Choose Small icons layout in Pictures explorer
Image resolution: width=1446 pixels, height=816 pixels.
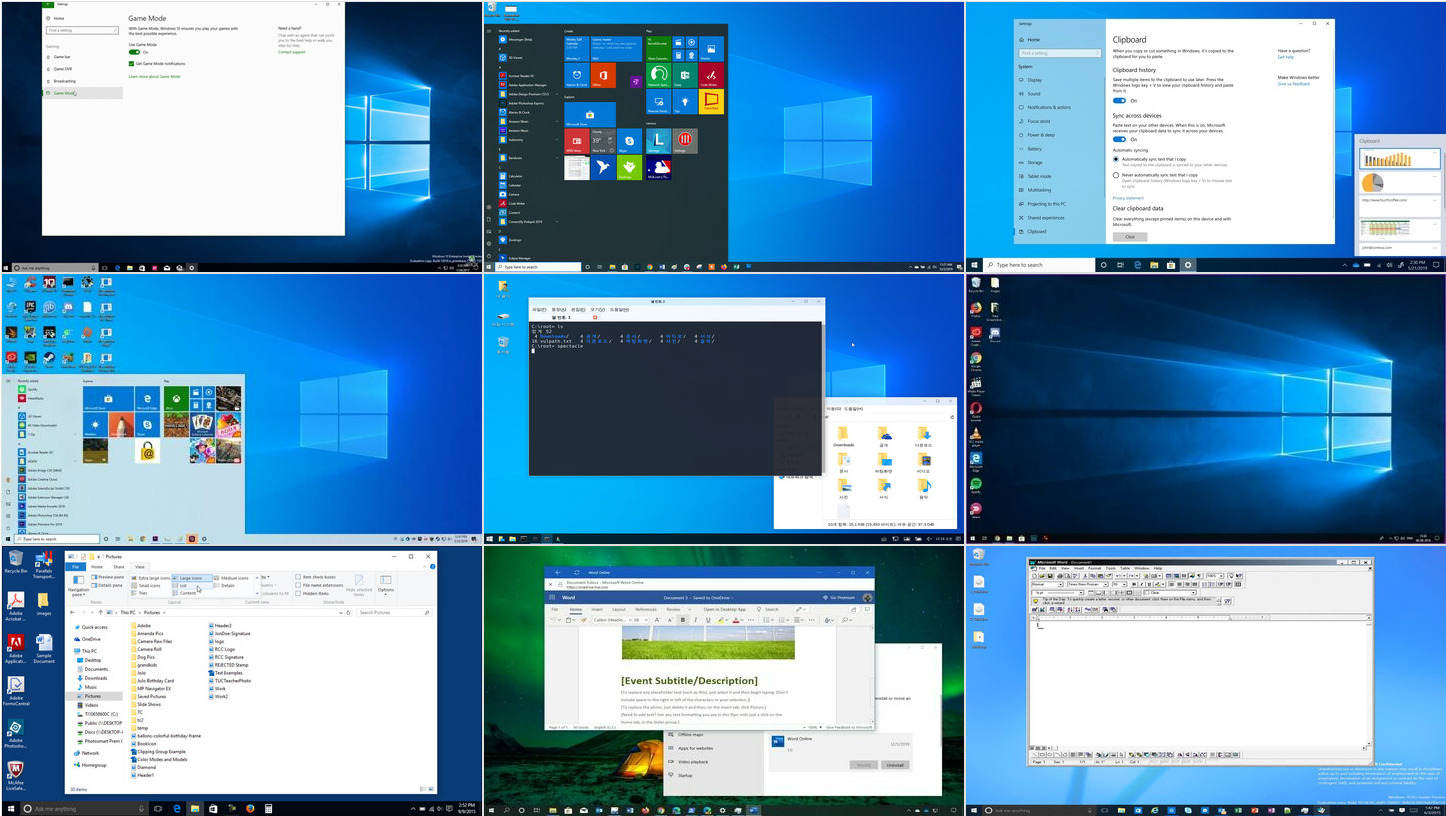[147, 586]
